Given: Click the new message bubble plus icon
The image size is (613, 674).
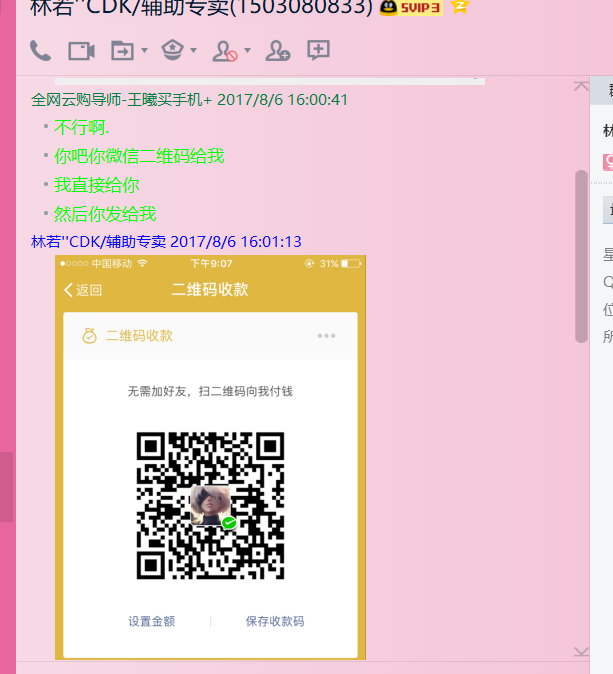Looking at the screenshot, I should (319, 50).
